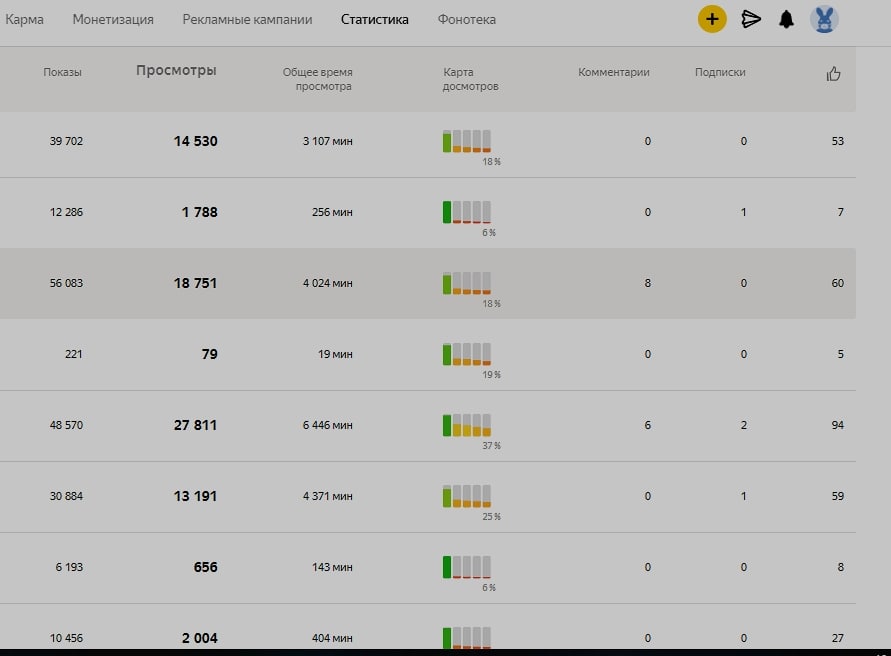The width and height of the screenshot is (891, 656).
Task: Click the comments value 8
Action: click(x=647, y=283)
